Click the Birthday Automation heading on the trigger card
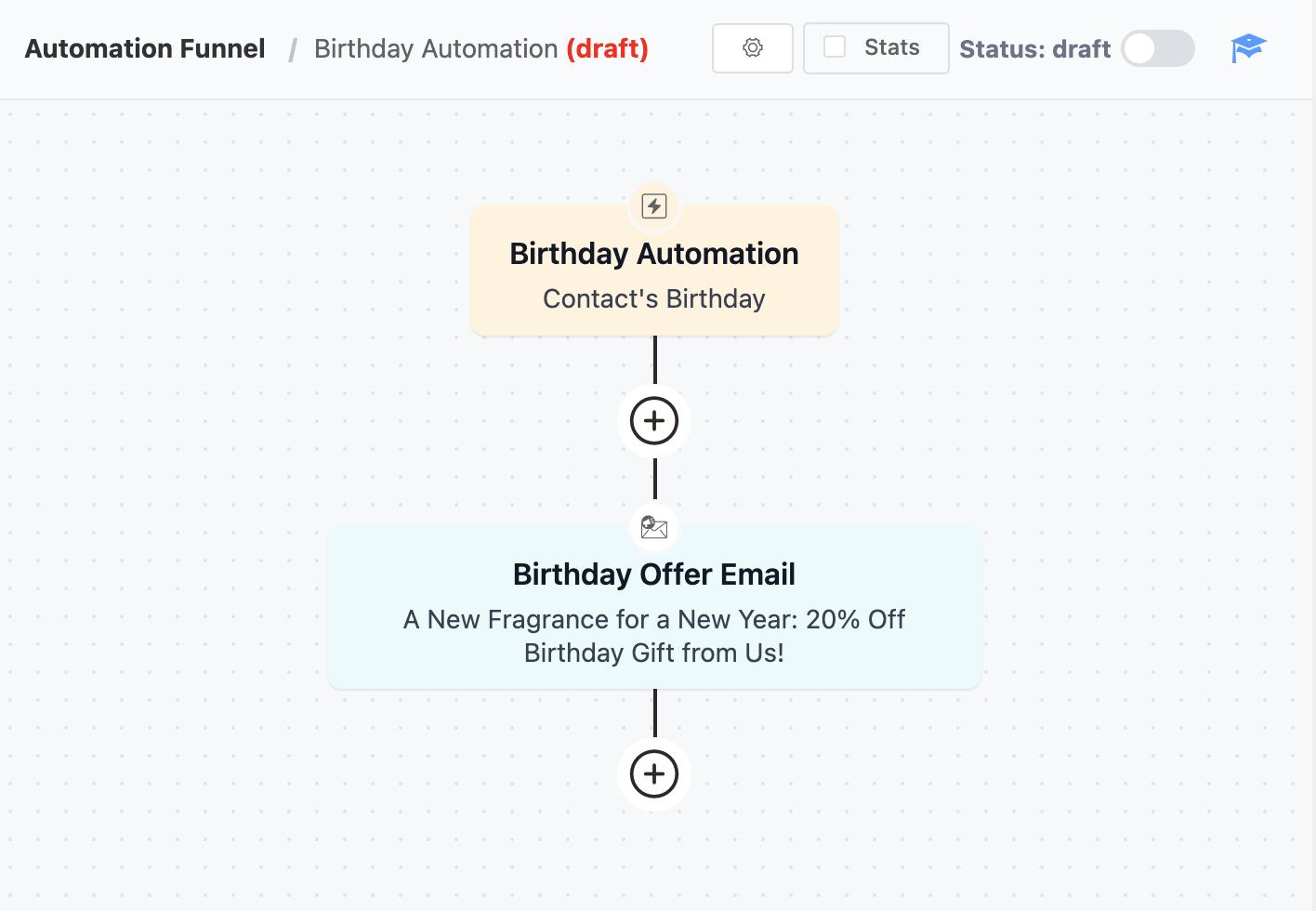Image resolution: width=1316 pixels, height=911 pixels. click(x=653, y=253)
